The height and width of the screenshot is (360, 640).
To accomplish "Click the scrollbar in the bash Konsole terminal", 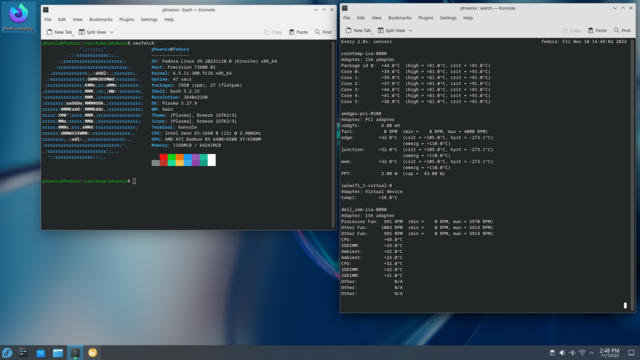I will tap(333, 134).
